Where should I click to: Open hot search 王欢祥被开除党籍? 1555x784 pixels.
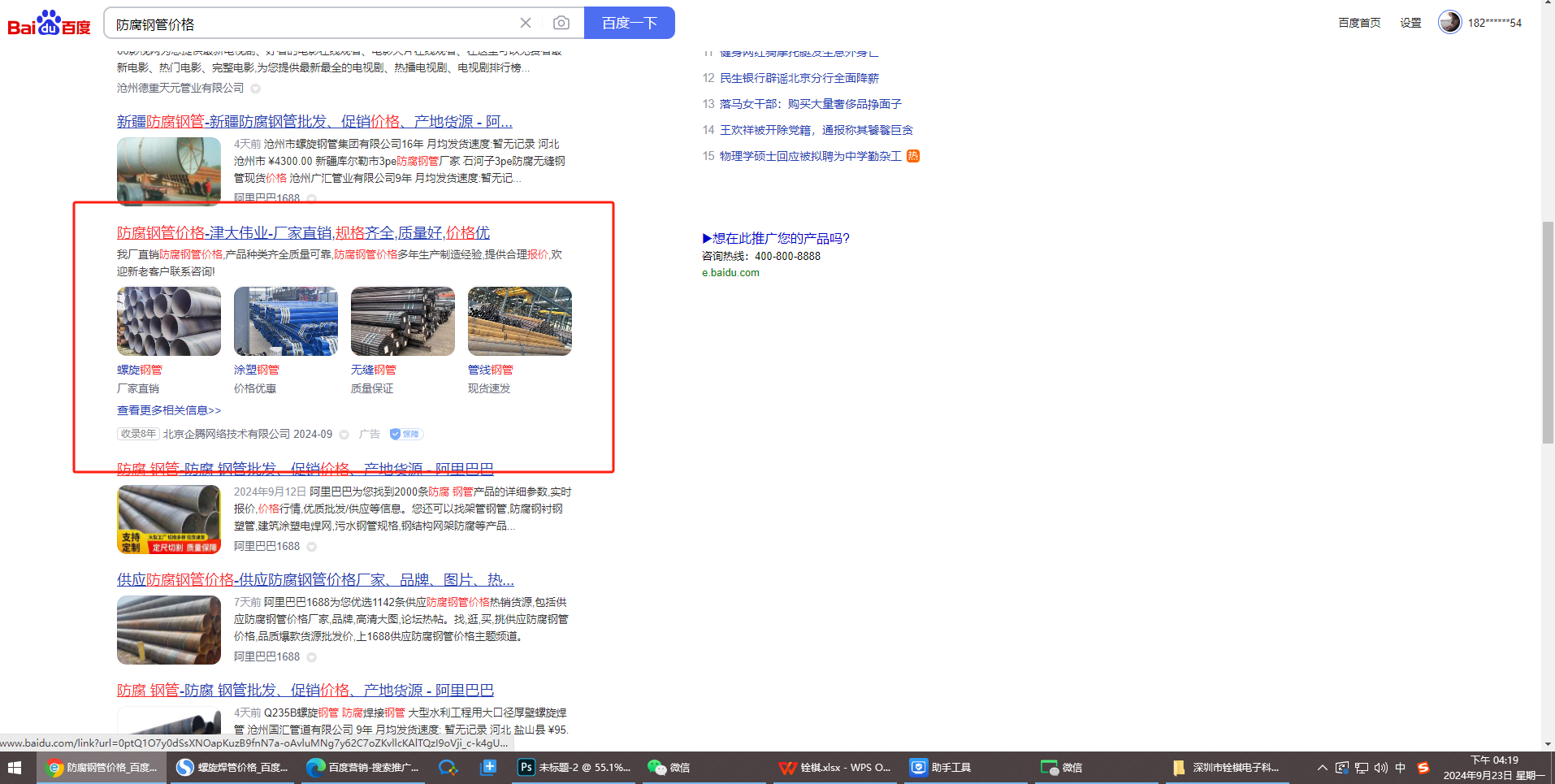816,130
